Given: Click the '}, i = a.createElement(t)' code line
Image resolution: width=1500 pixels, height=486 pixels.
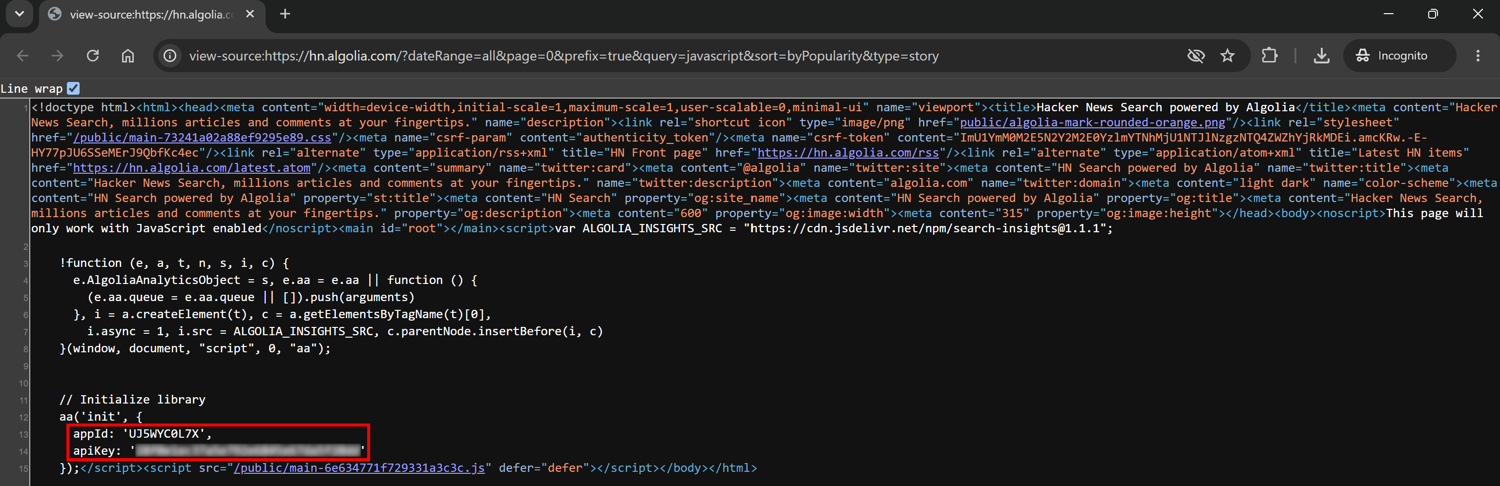Looking at the screenshot, I should tap(283, 314).
